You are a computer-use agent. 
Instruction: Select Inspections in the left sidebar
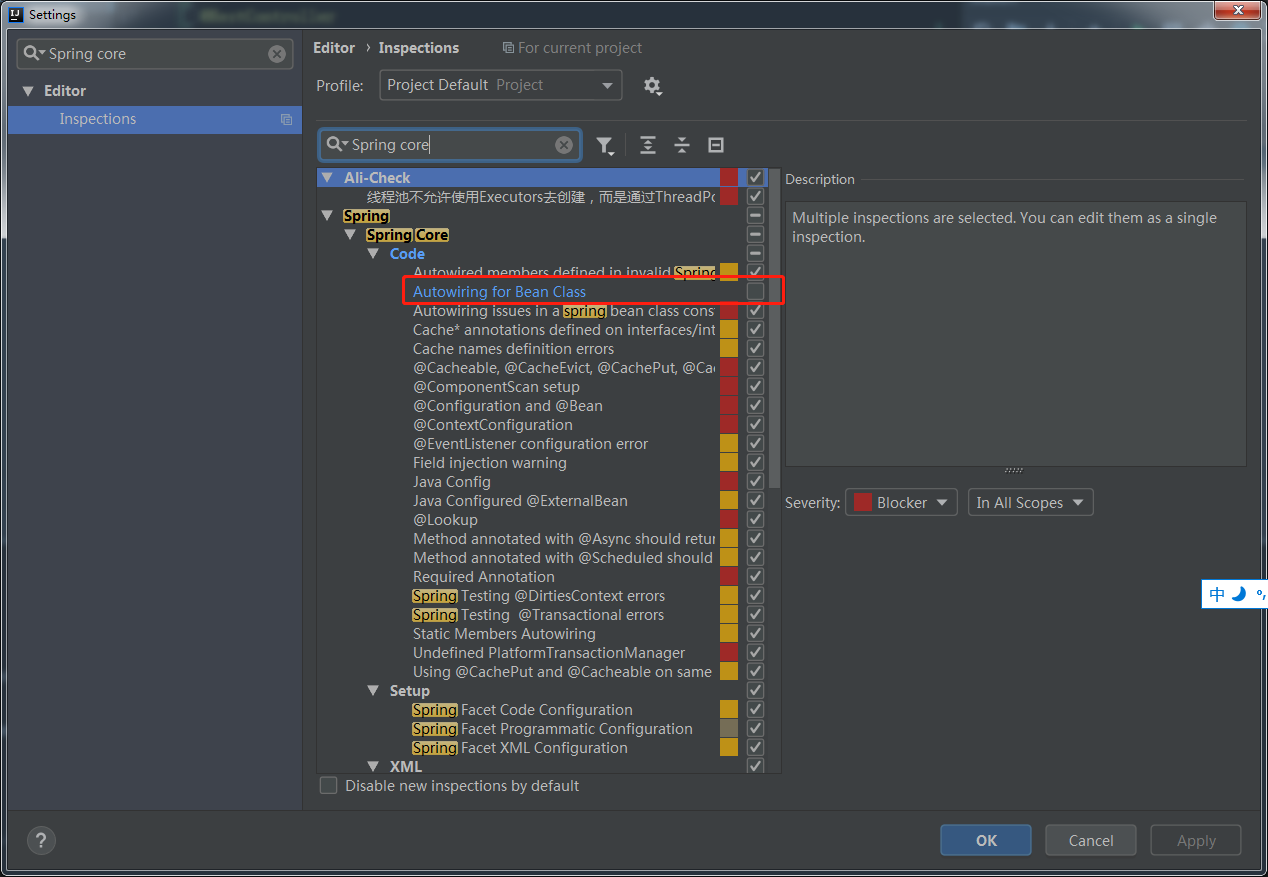click(97, 119)
